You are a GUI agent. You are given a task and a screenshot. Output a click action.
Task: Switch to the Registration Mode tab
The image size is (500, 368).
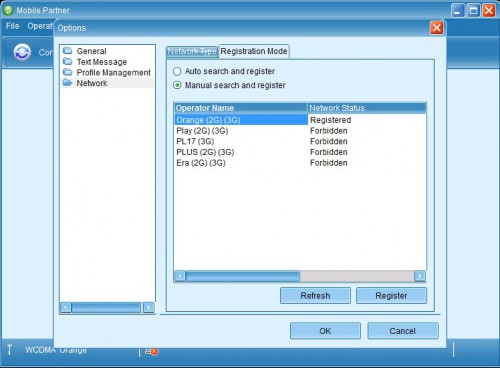[x=254, y=51]
